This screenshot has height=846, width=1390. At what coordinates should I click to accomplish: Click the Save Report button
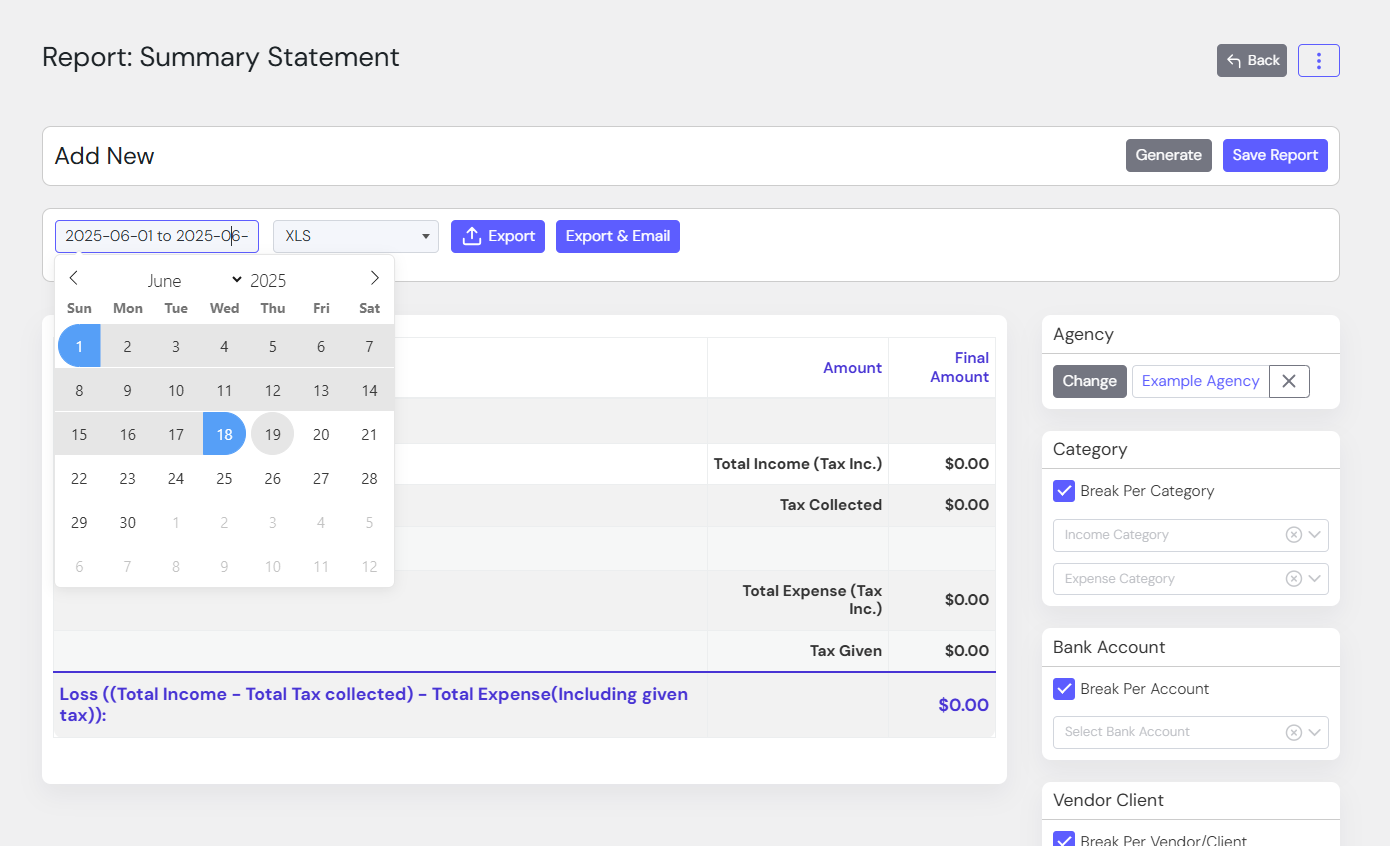click(1274, 155)
